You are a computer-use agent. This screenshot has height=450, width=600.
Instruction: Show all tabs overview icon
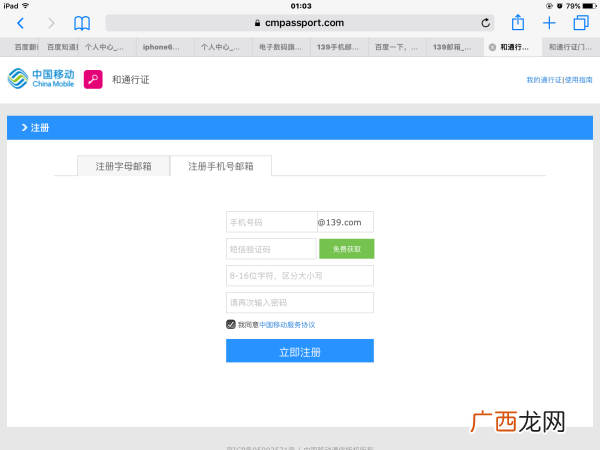click(x=581, y=23)
